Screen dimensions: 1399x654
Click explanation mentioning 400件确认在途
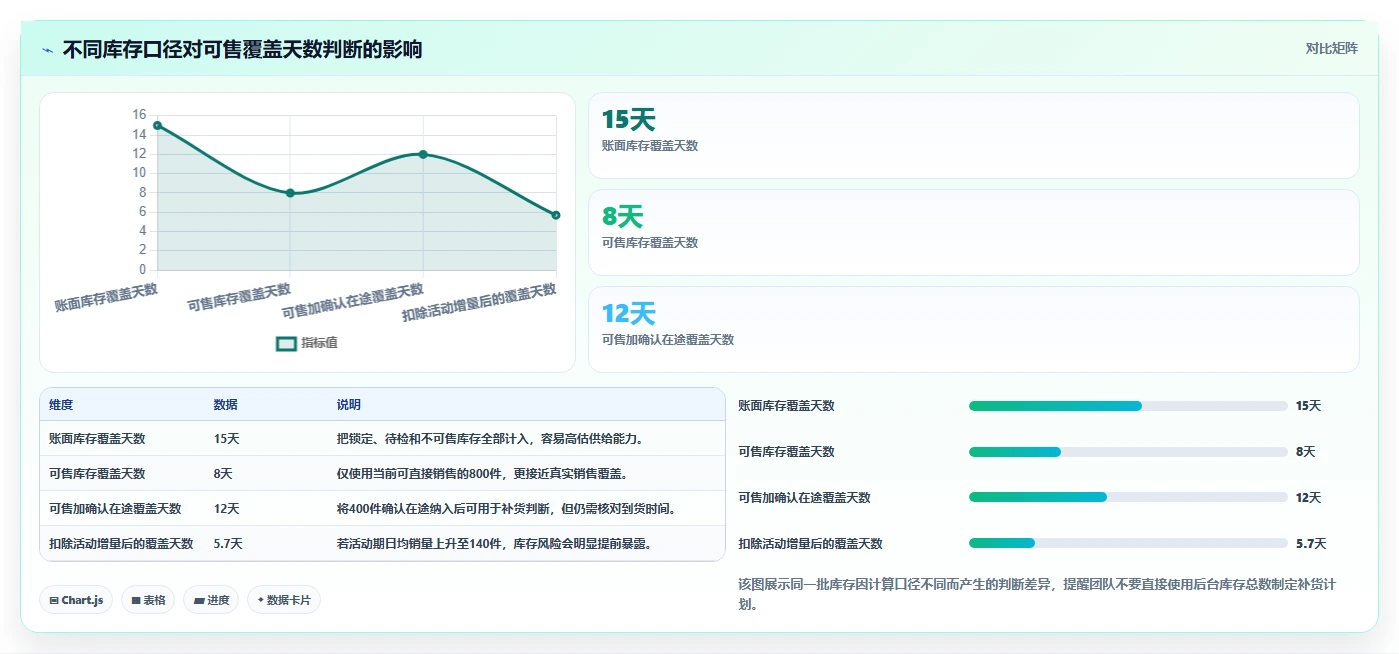507,509
